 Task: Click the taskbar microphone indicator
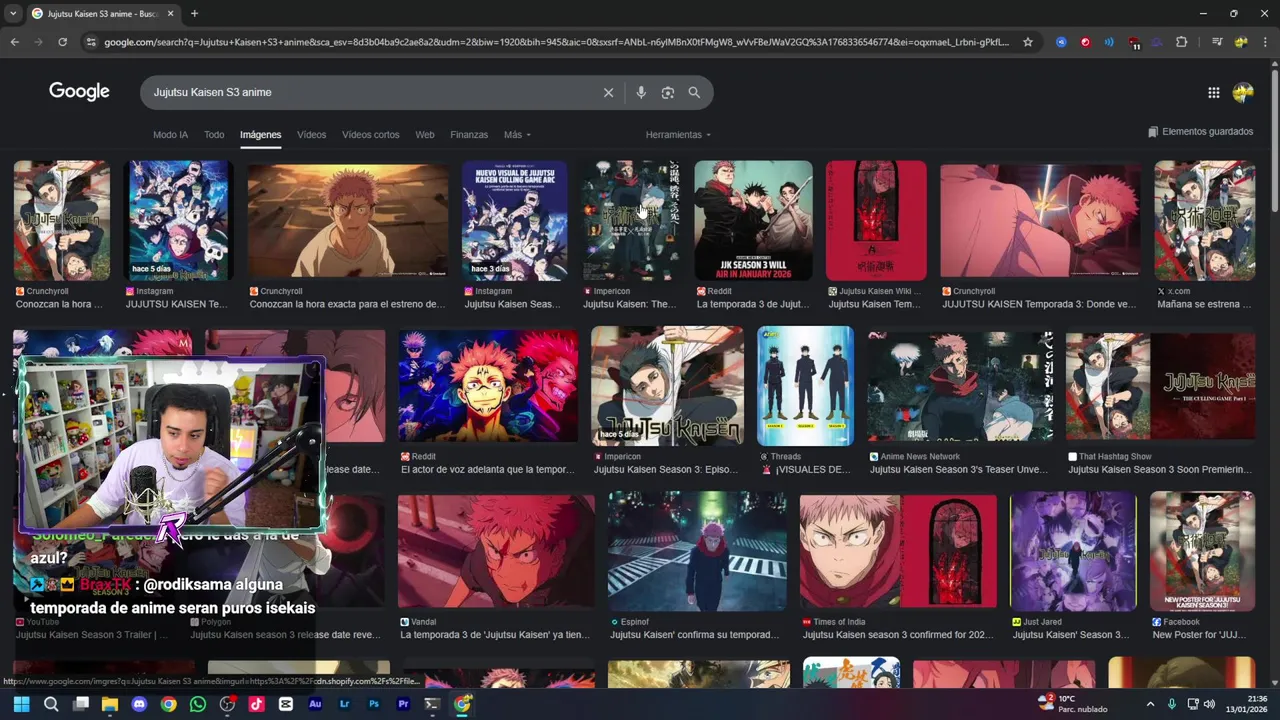1172,704
